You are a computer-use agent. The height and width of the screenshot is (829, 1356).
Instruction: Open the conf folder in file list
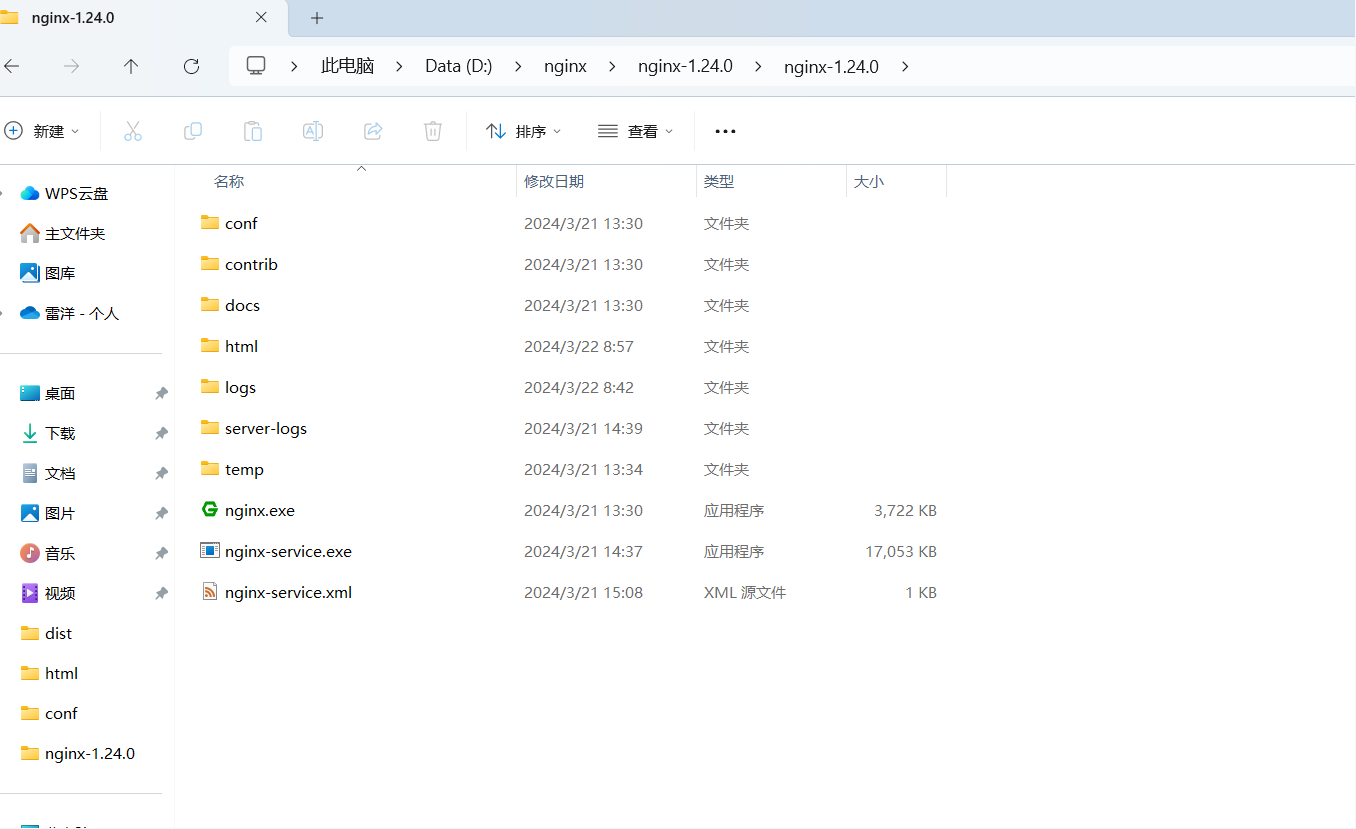(x=241, y=223)
